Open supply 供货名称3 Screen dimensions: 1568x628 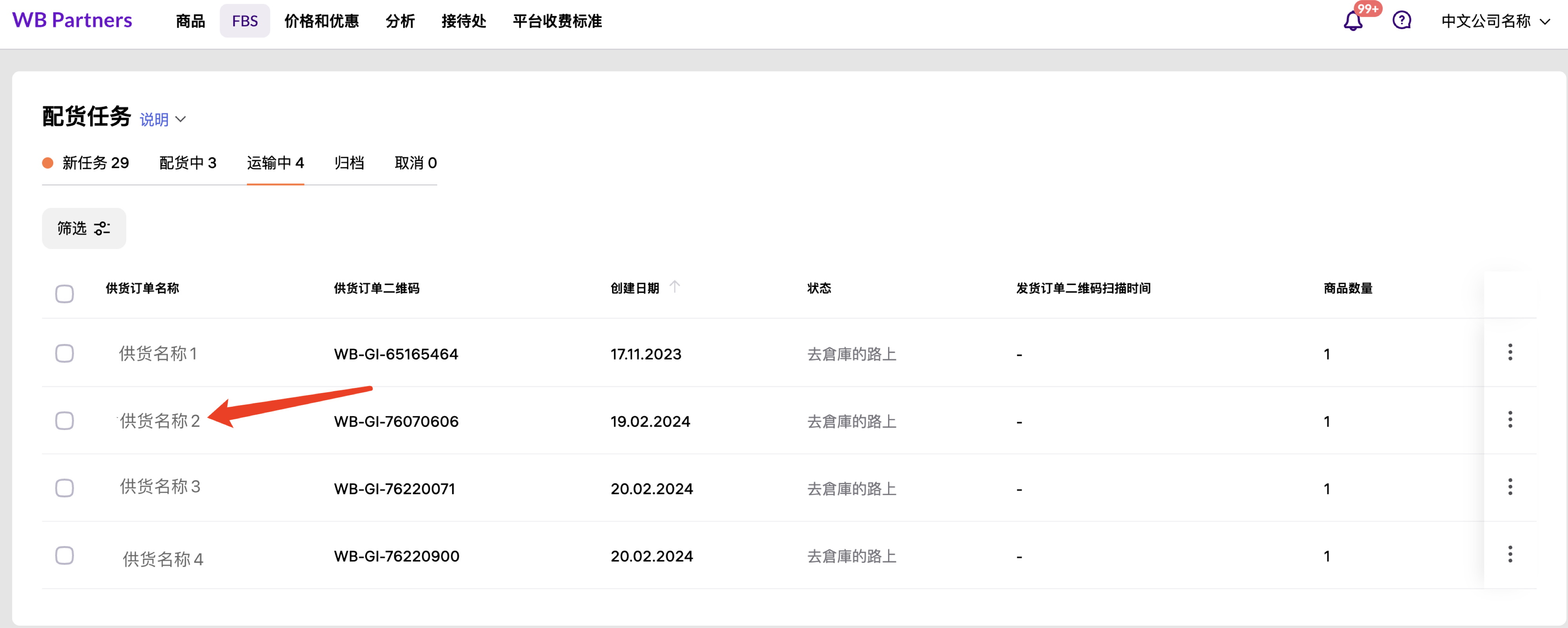click(160, 486)
